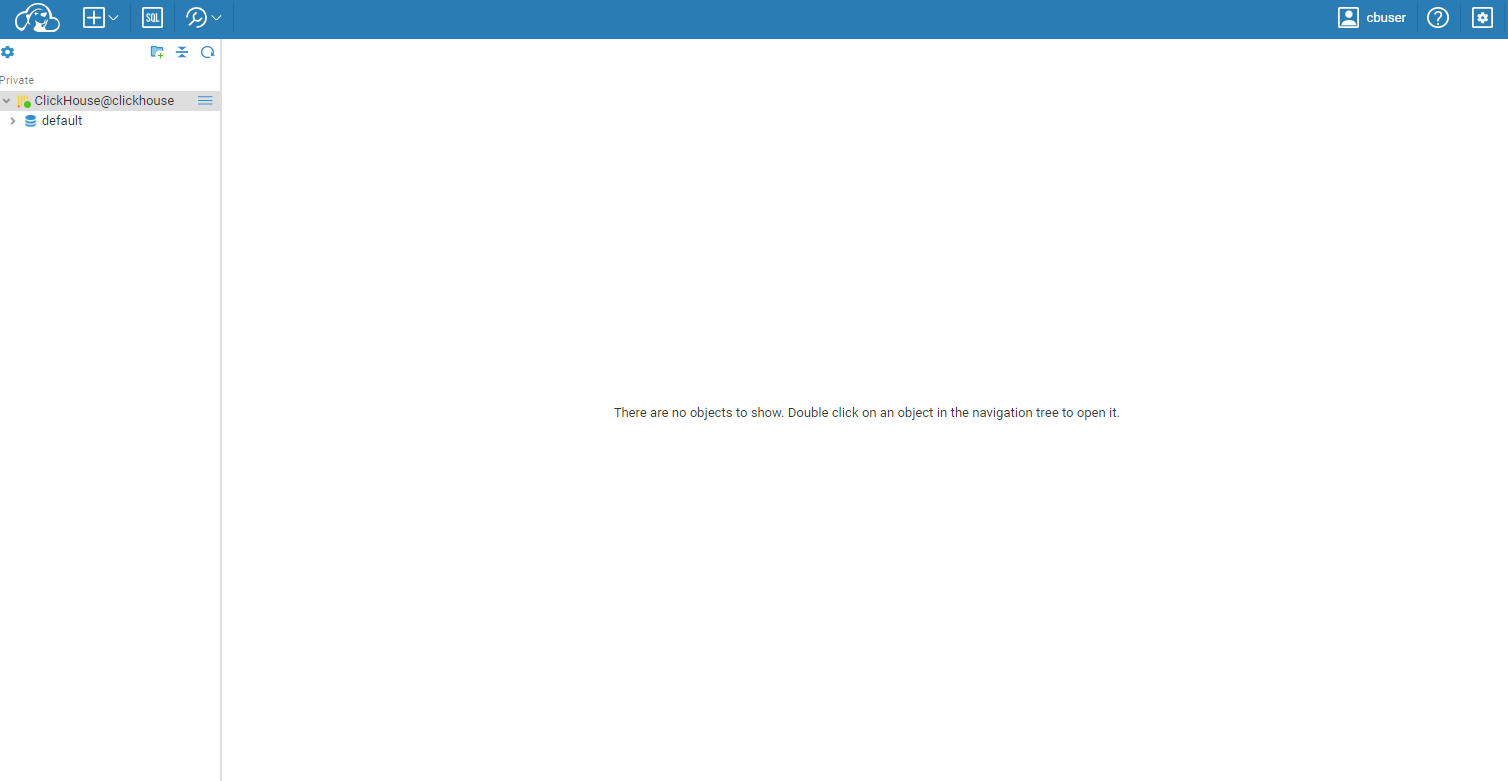The height and width of the screenshot is (781, 1508).
Task: Select the ClickHouse@clickhouse connection
Action: pos(104,101)
